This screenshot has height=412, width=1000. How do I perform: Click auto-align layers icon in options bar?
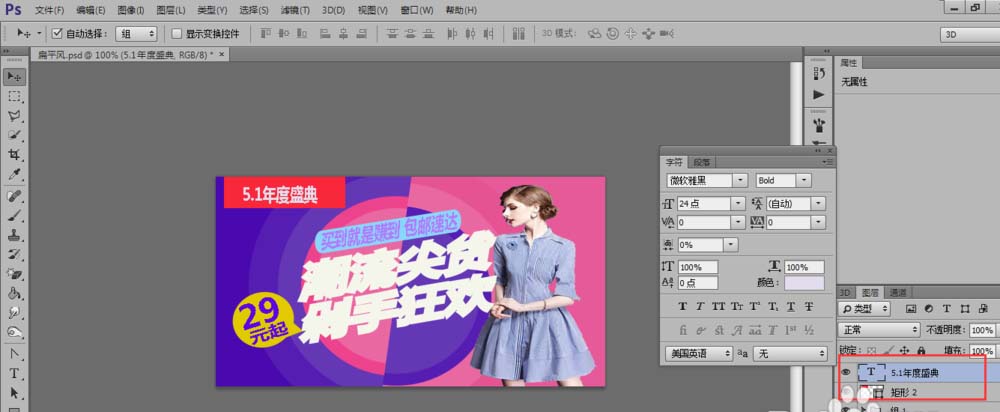click(518, 33)
